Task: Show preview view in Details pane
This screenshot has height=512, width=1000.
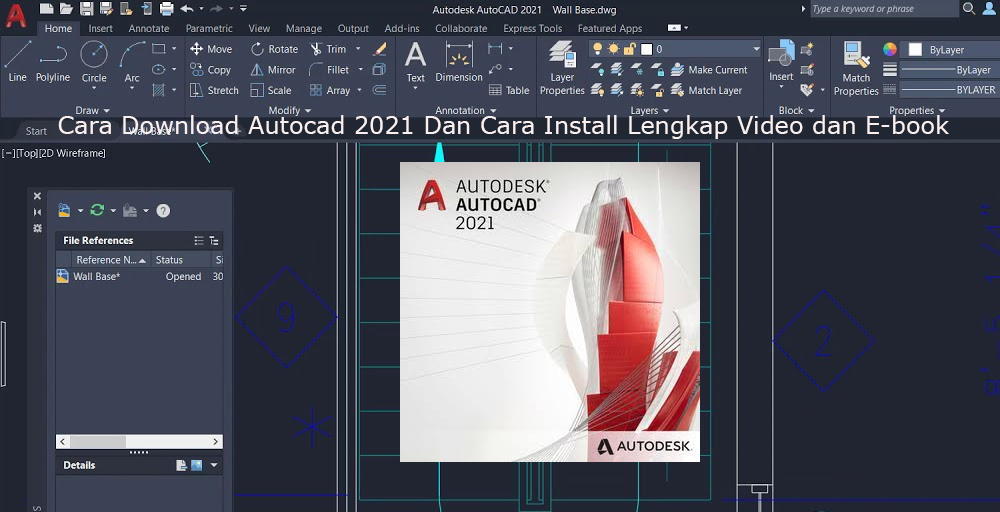Action: tap(196, 465)
